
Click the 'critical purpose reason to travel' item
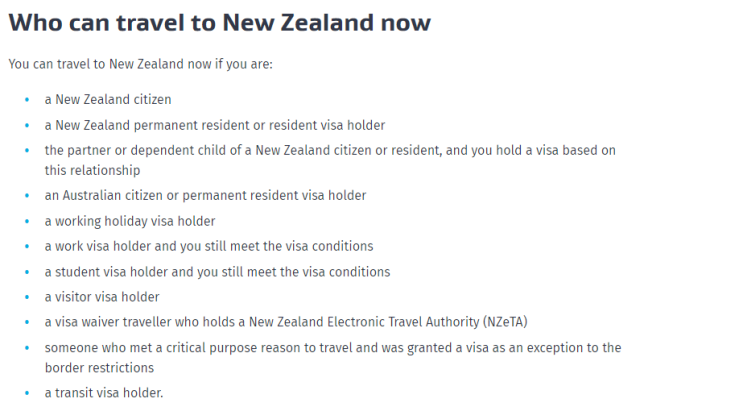332,347
